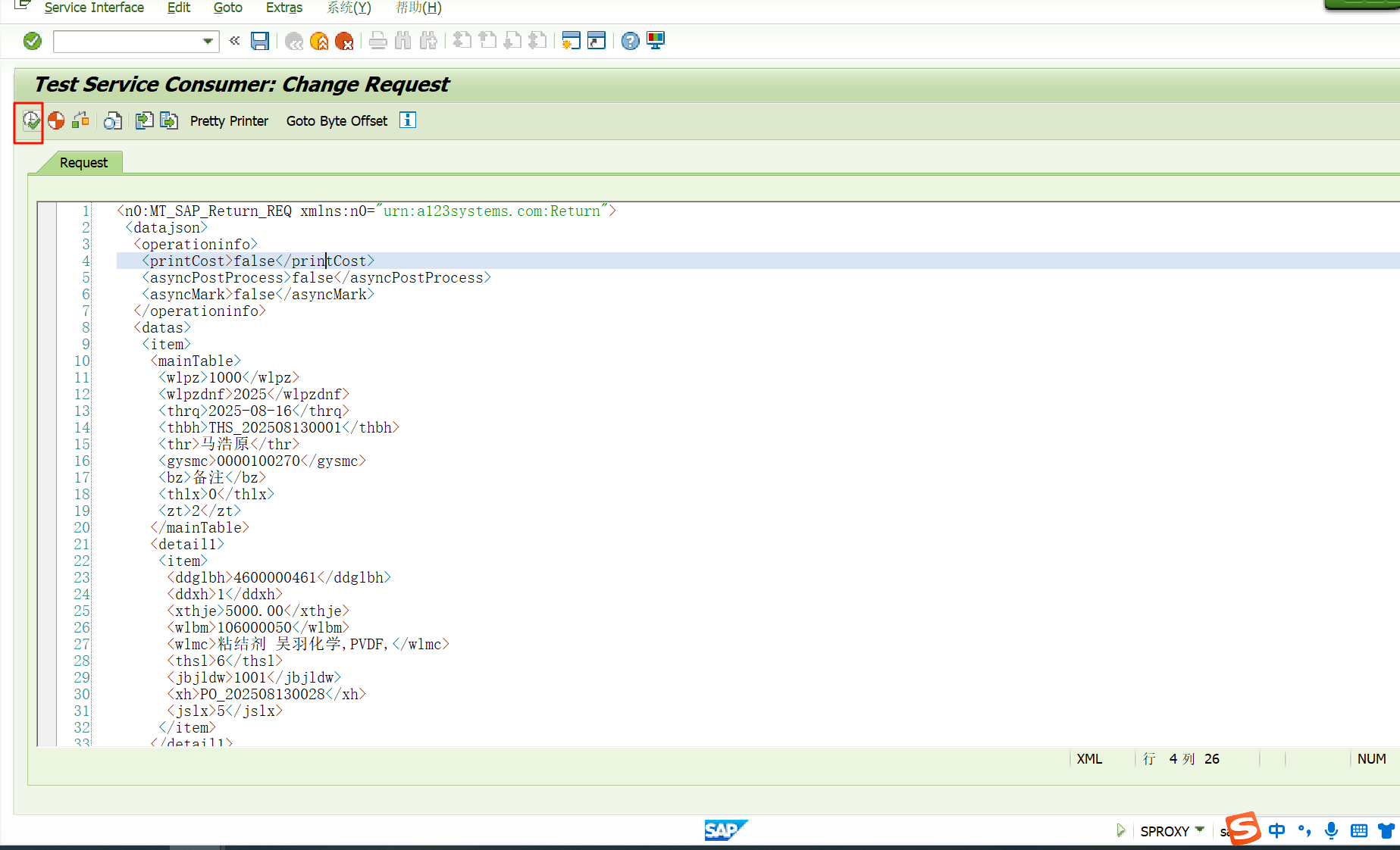Click the xthje 5000.00 line
The width and height of the screenshot is (1400, 850).
click(x=258, y=611)
